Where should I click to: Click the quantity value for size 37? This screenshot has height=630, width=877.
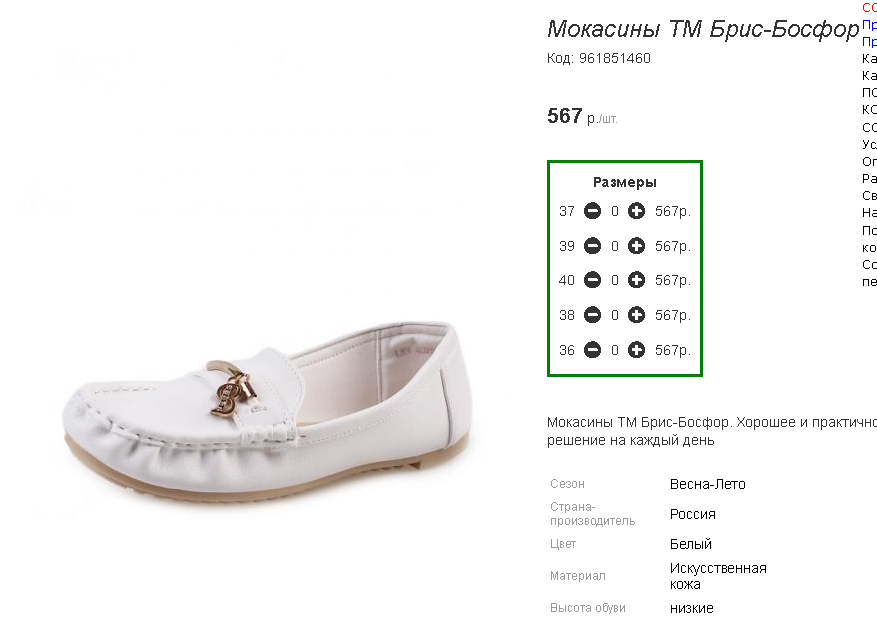[615, 211]
